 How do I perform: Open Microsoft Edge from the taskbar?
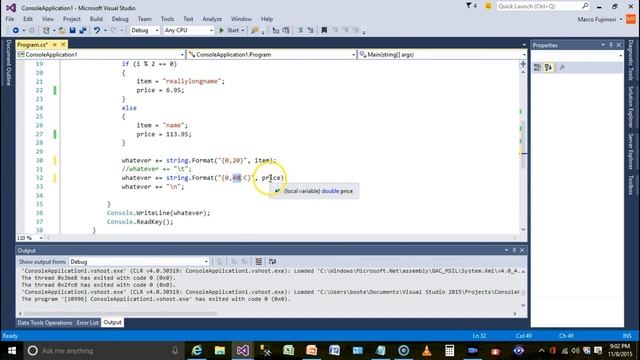pos(197,351)
